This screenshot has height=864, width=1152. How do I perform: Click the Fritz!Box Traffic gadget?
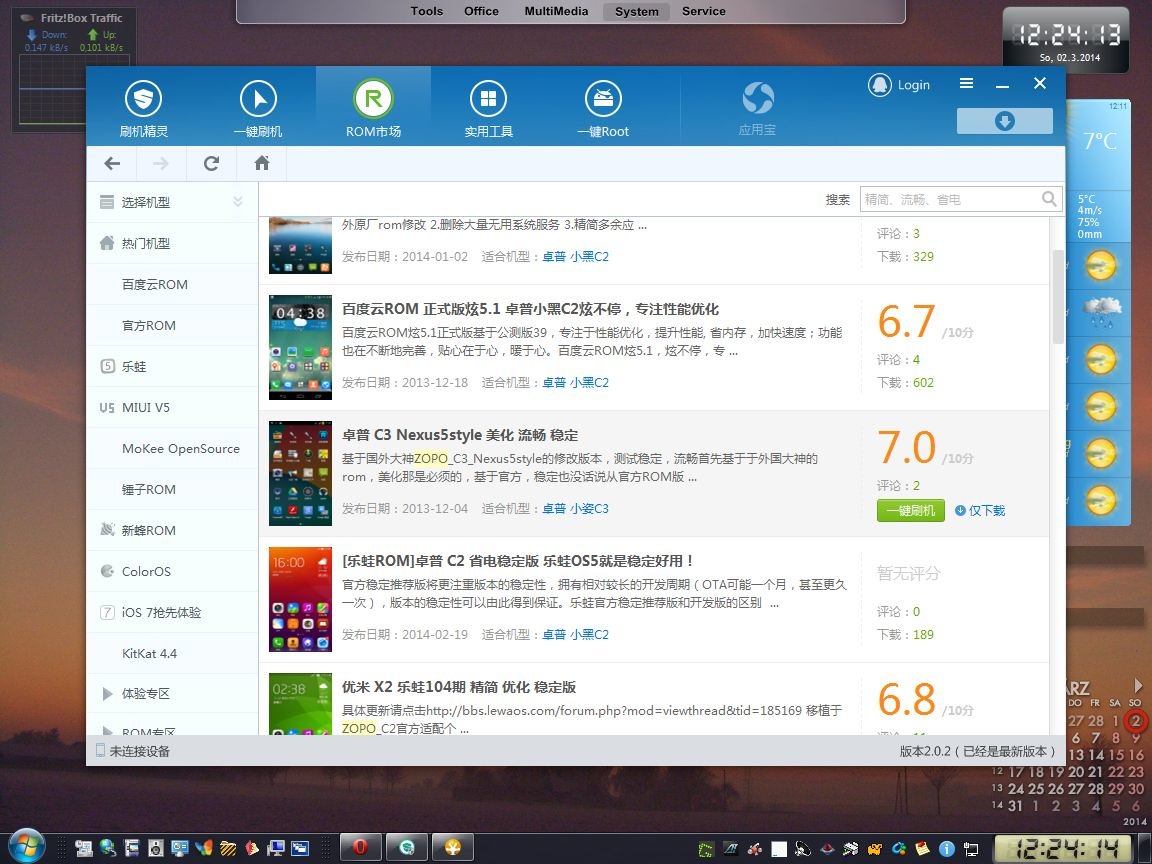coord(73,70)
